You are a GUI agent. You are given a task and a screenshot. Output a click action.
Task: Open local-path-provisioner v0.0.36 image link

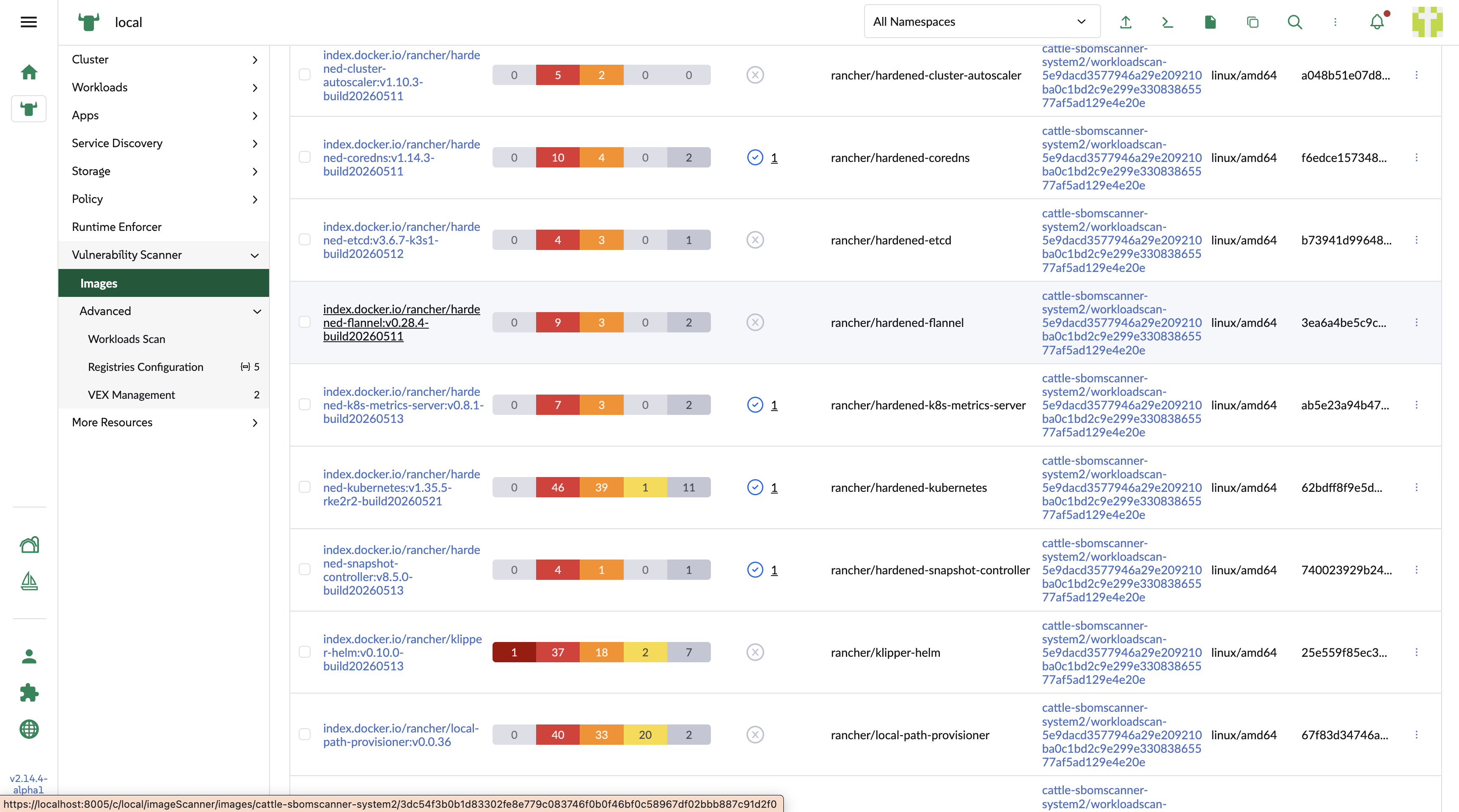[x=401, y=735]
